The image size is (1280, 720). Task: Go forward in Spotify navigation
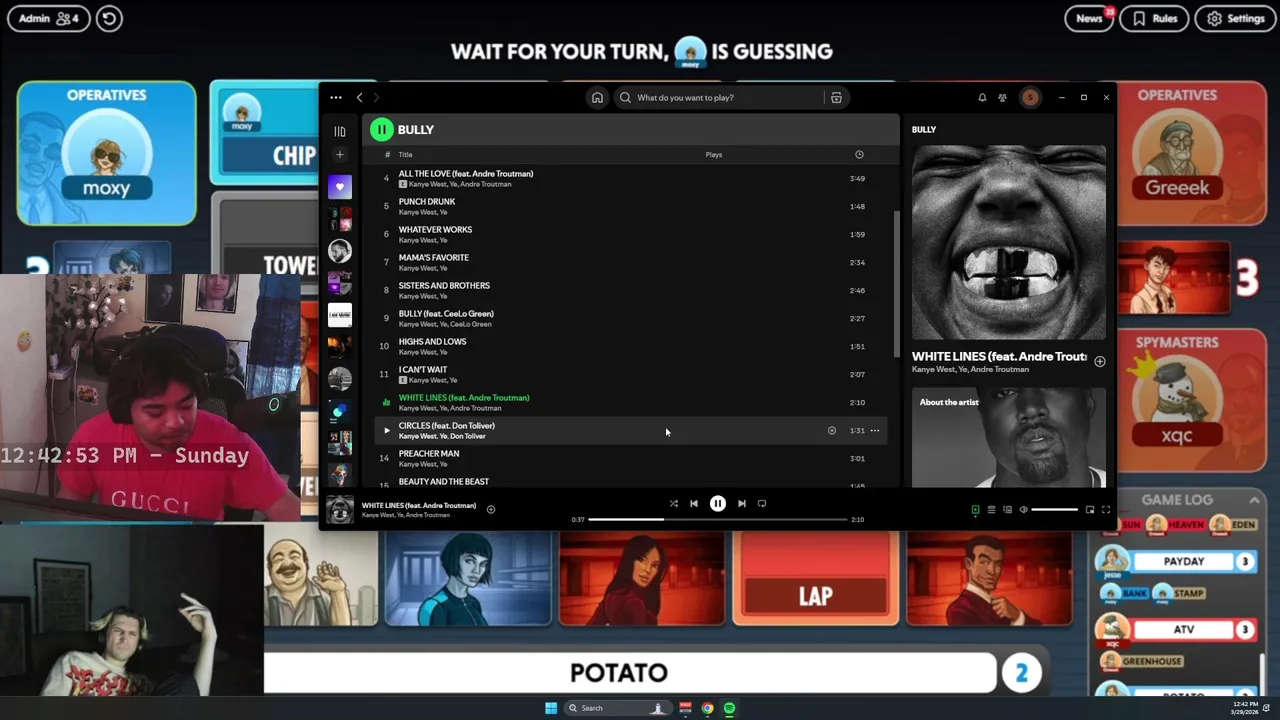pyautogui.click(x=376, y=97)
